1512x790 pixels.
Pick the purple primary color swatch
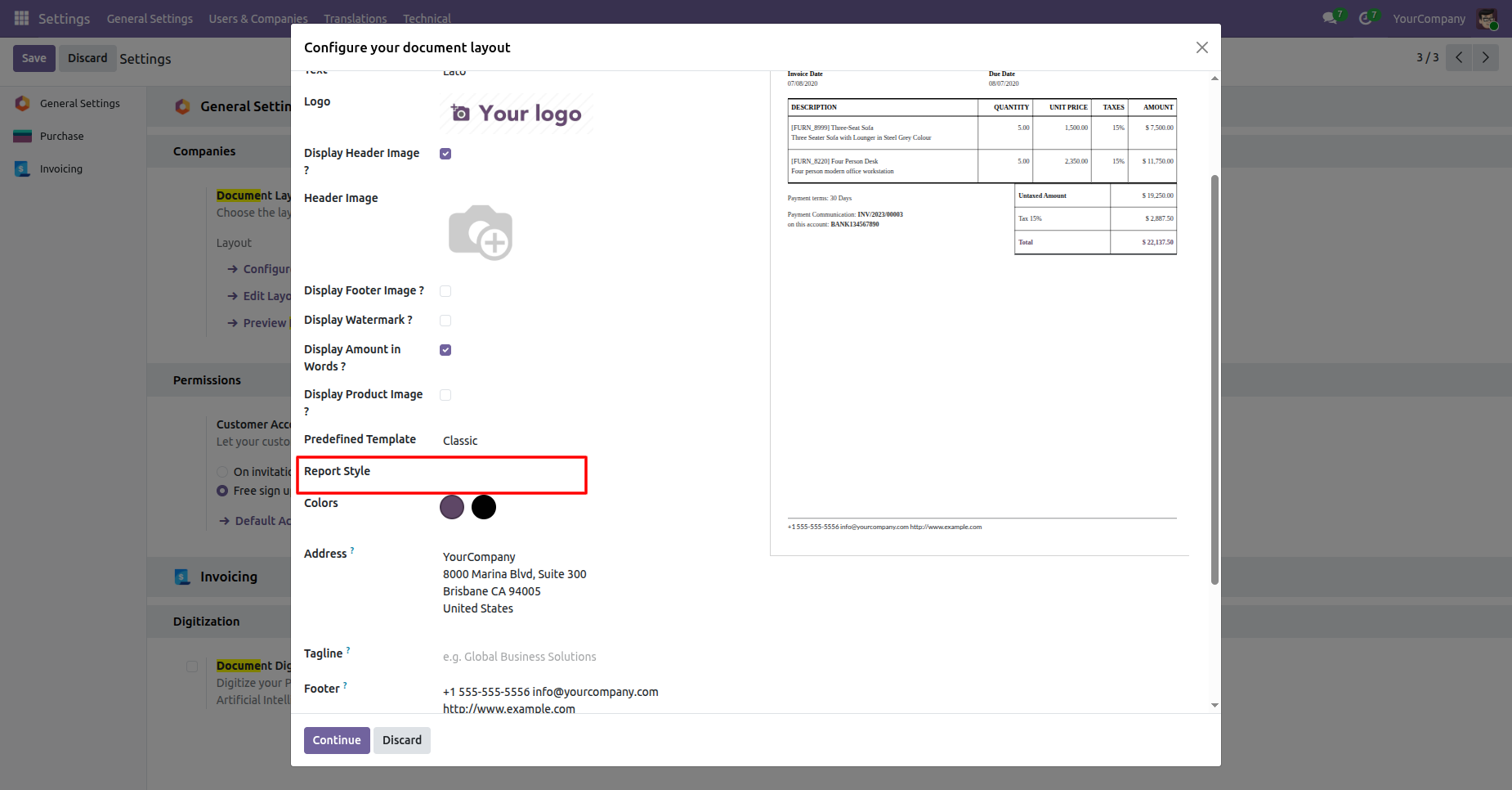click(452, 507)
